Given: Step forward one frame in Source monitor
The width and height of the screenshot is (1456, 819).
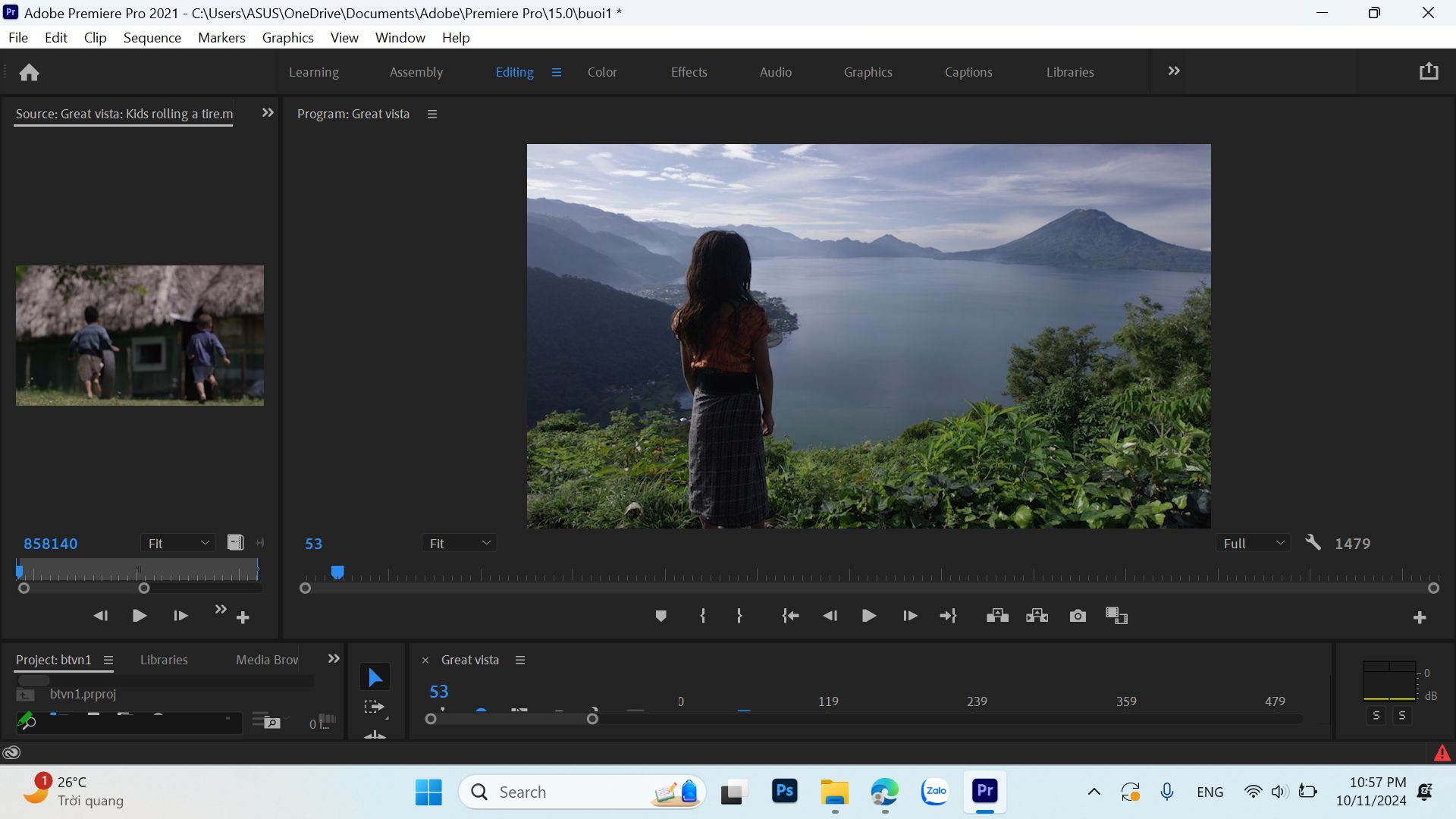Looking at the screenshot, I should pyautogui.click(x=180, y=617).
